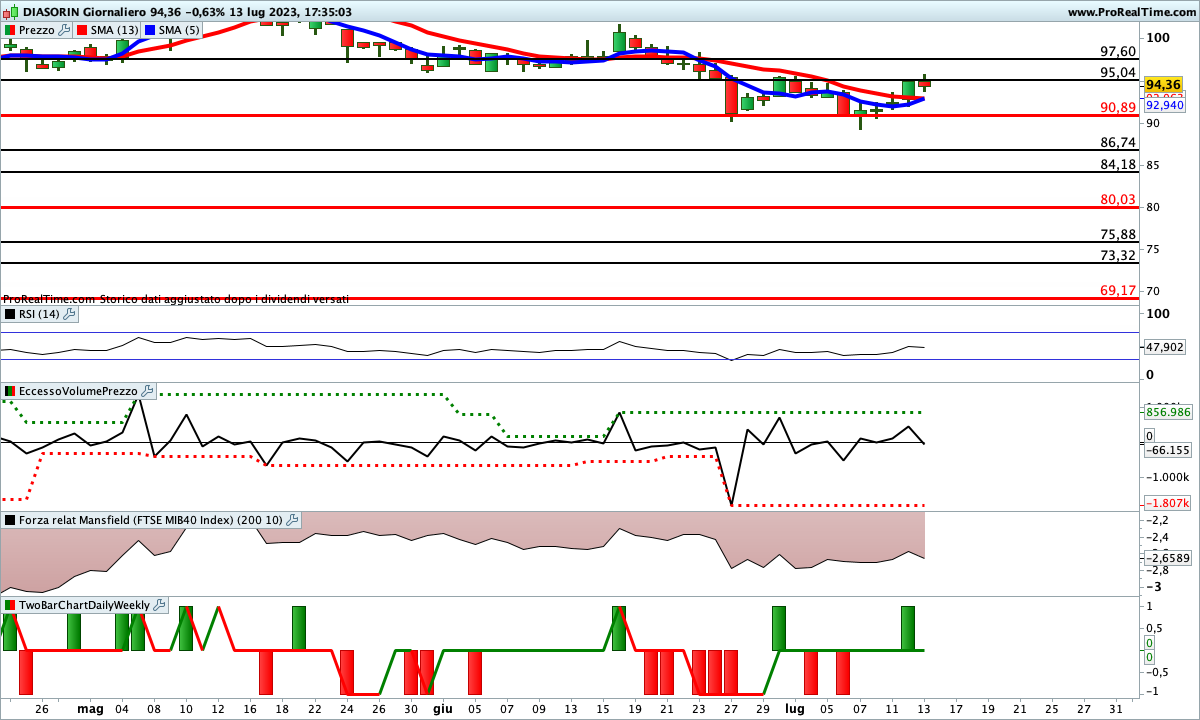Viewport: 1200px width, 720px height.
Task: Click the 73,32 level label
Action: point(1118,256)
